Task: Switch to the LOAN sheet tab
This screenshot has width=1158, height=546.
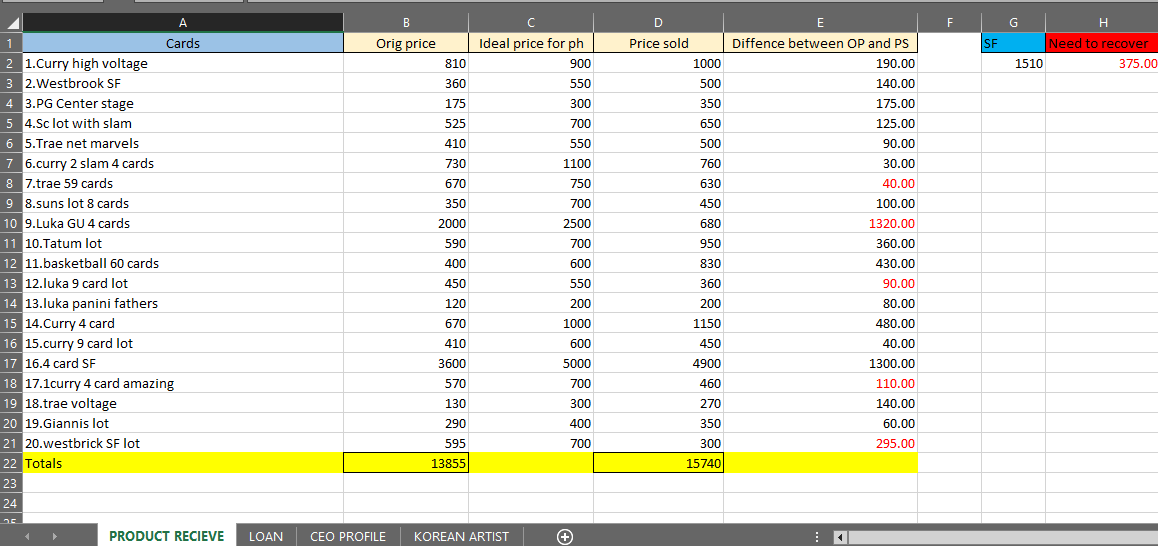Action: point(266,536)
